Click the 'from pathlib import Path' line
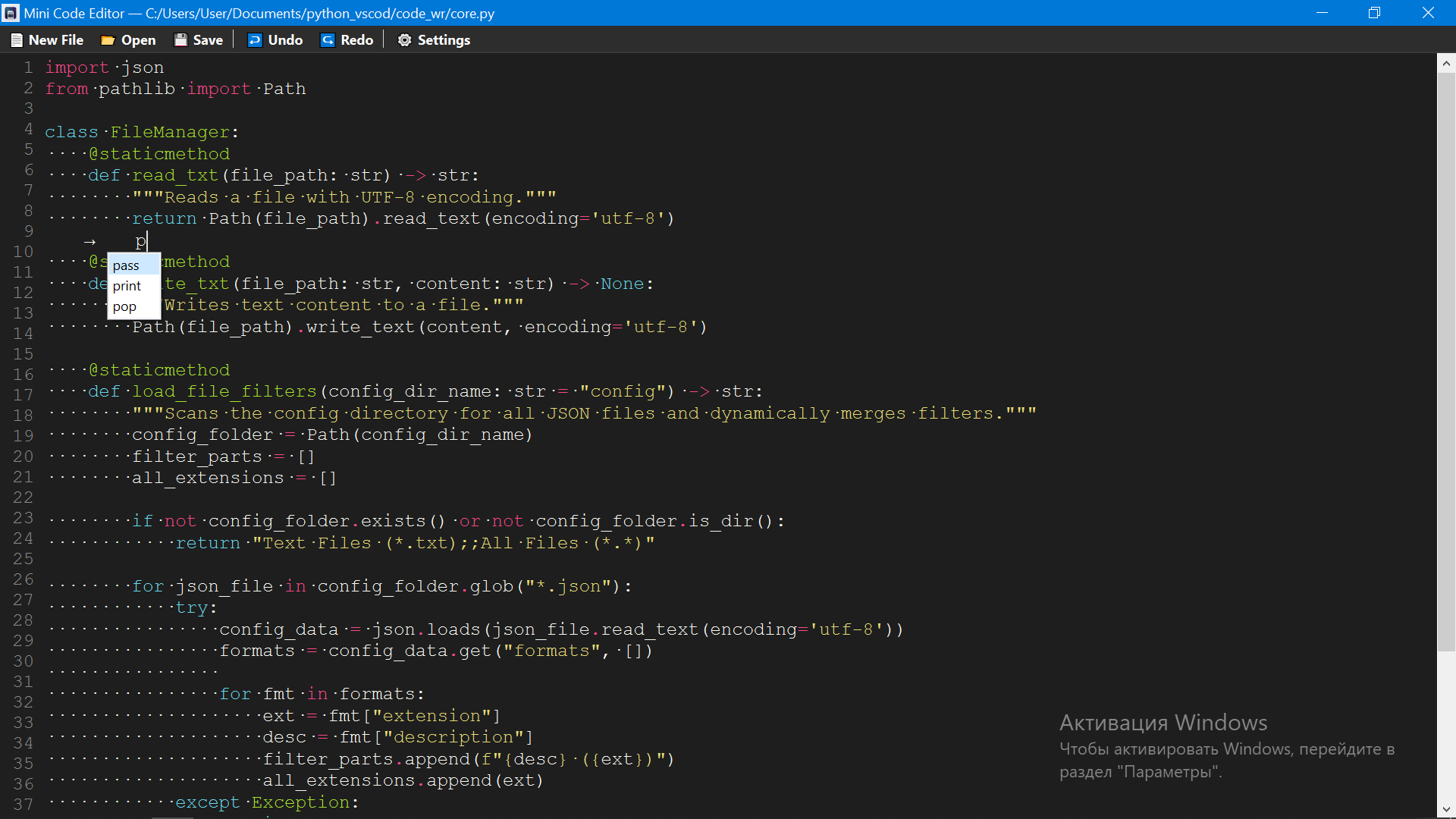The height and width of the screenshot is (819, 1456). (175, 89)
